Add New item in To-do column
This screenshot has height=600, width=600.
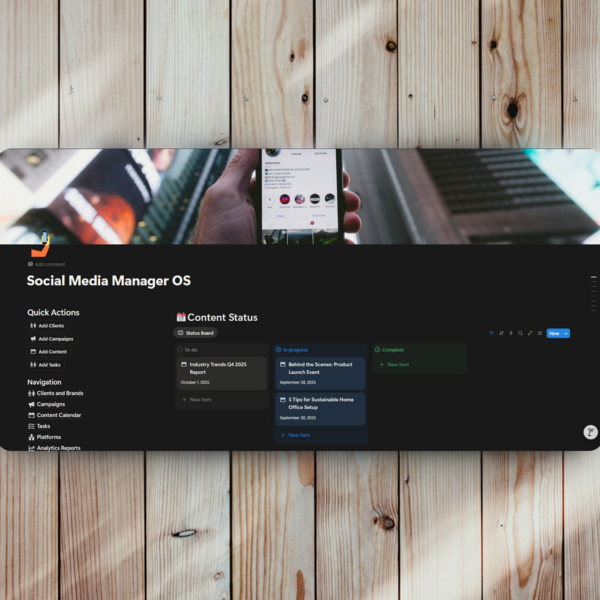click(x=222, y=399)
